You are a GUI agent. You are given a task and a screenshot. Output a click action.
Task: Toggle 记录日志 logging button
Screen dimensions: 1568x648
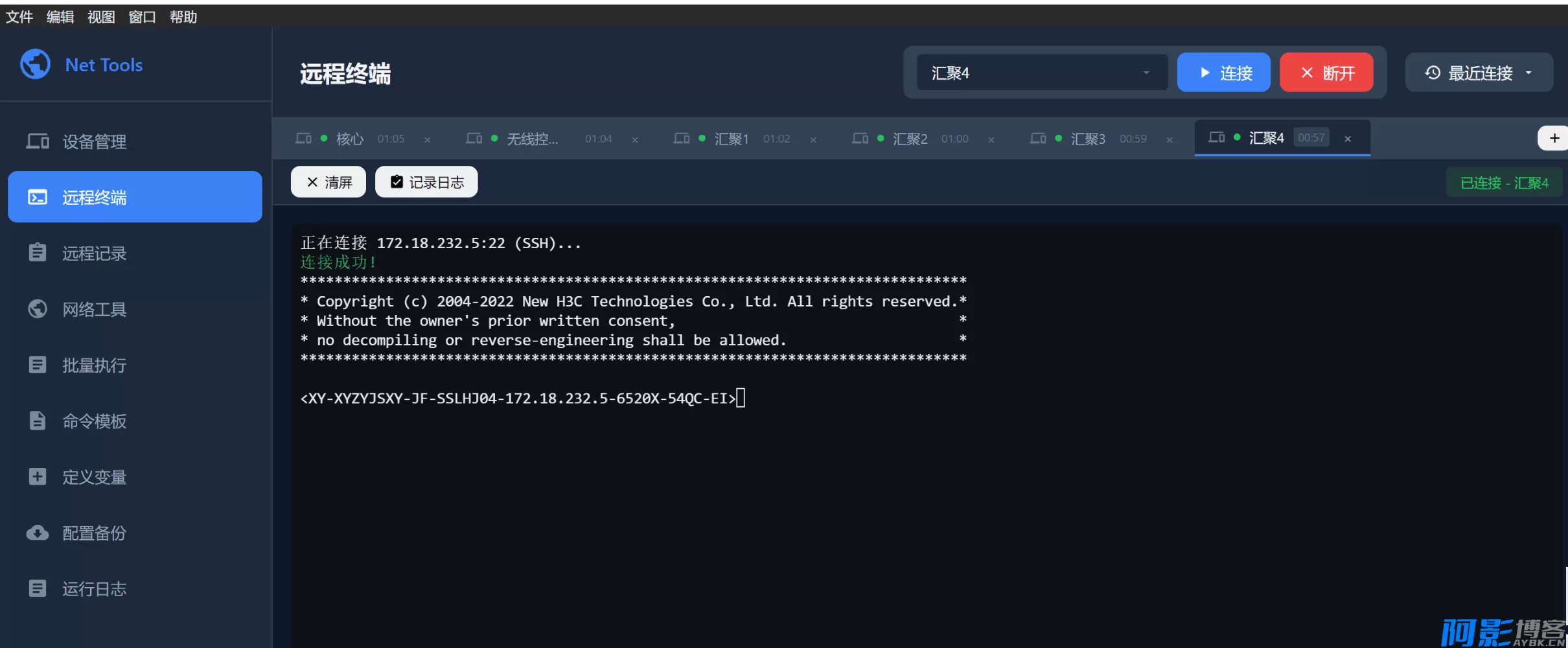pos(426,182)
